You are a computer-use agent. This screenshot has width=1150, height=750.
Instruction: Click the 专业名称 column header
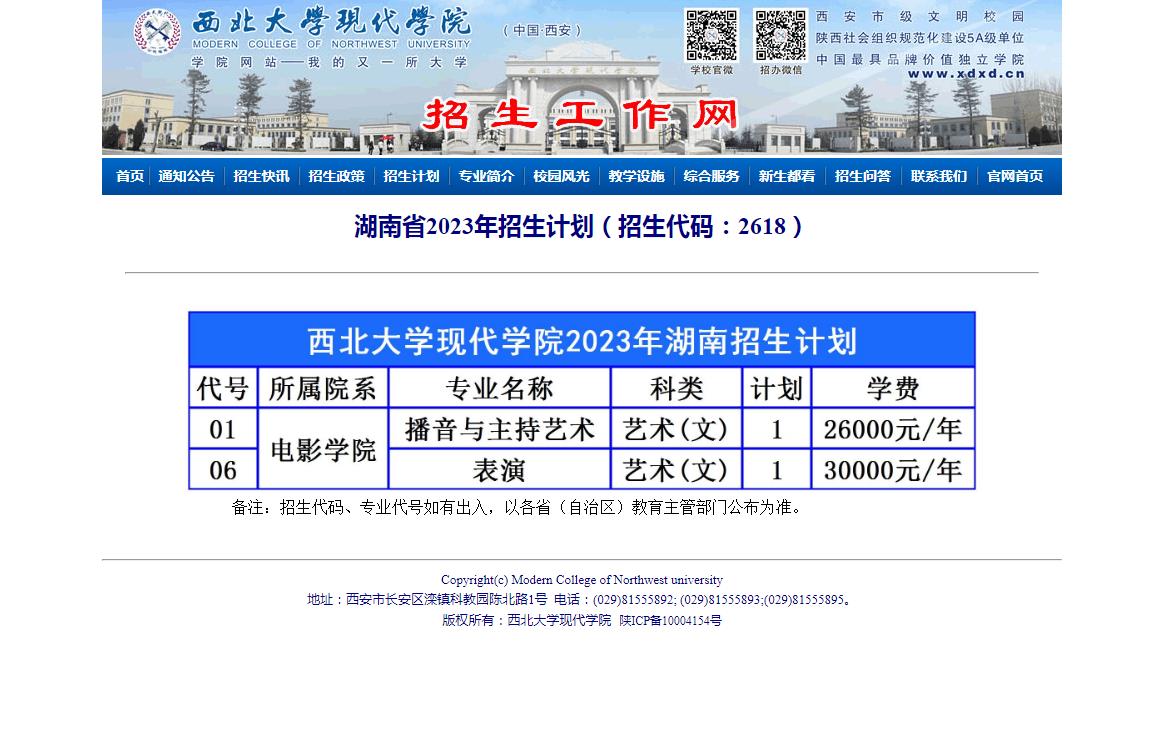pos(499,388)
